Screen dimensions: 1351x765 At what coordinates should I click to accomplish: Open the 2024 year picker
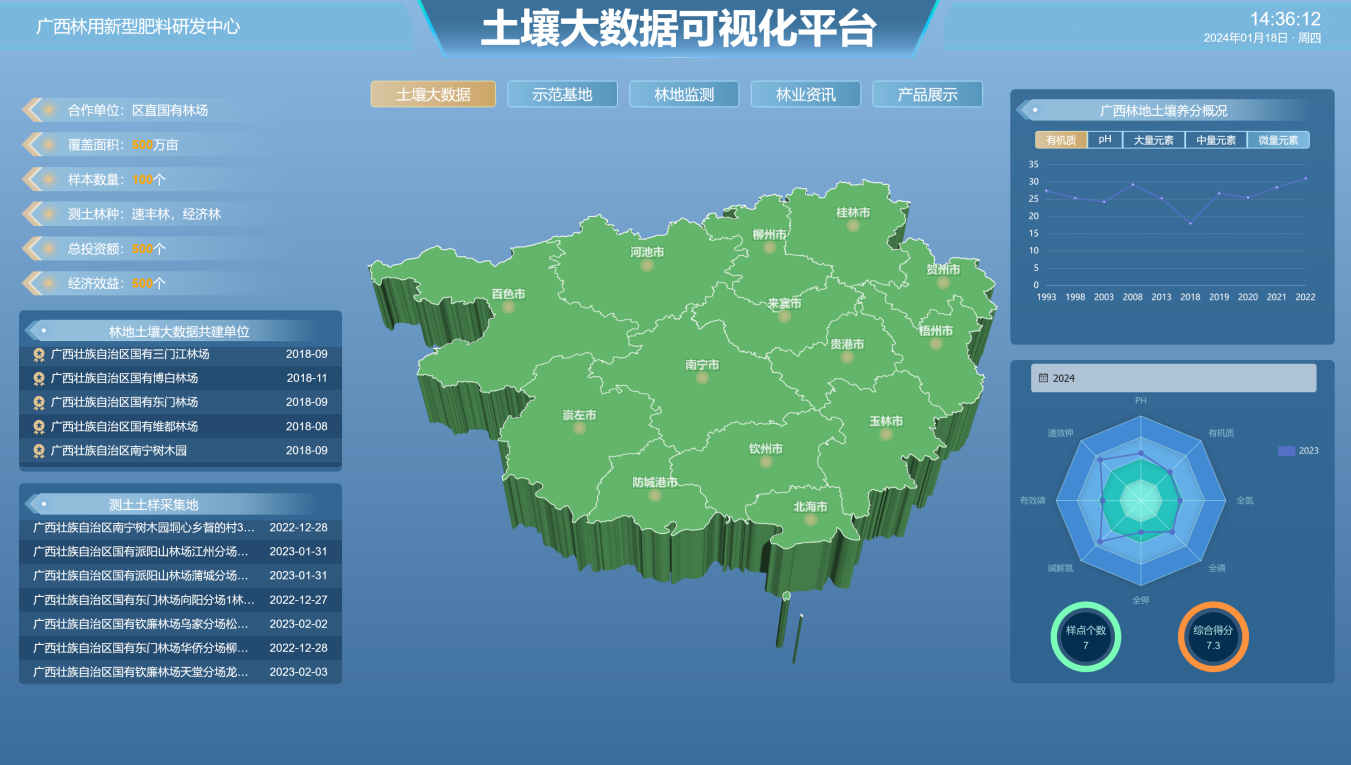(x=1173, y=378)
